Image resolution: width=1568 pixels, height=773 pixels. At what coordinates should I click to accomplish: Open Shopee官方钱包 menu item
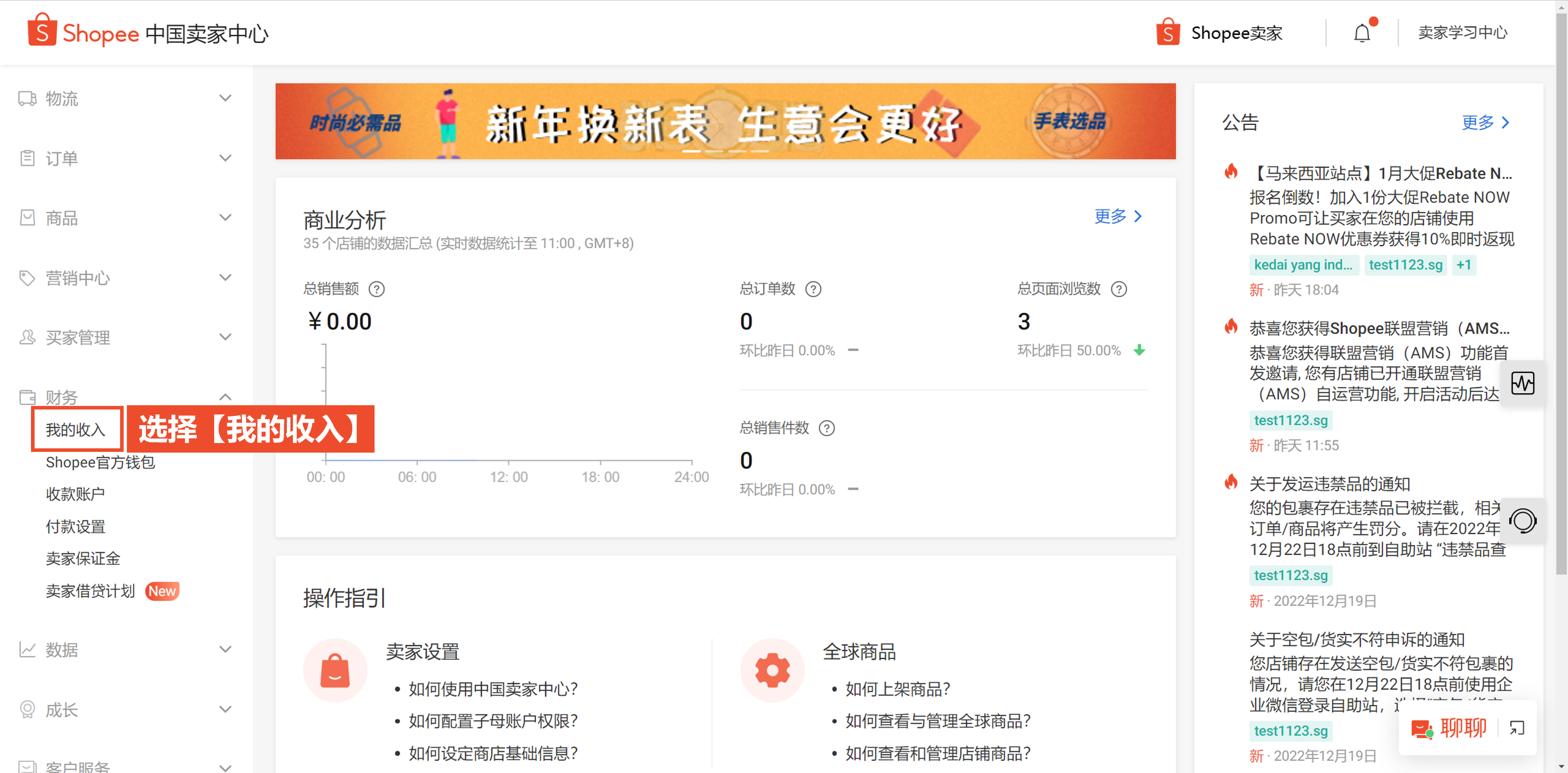click(100, 462)
